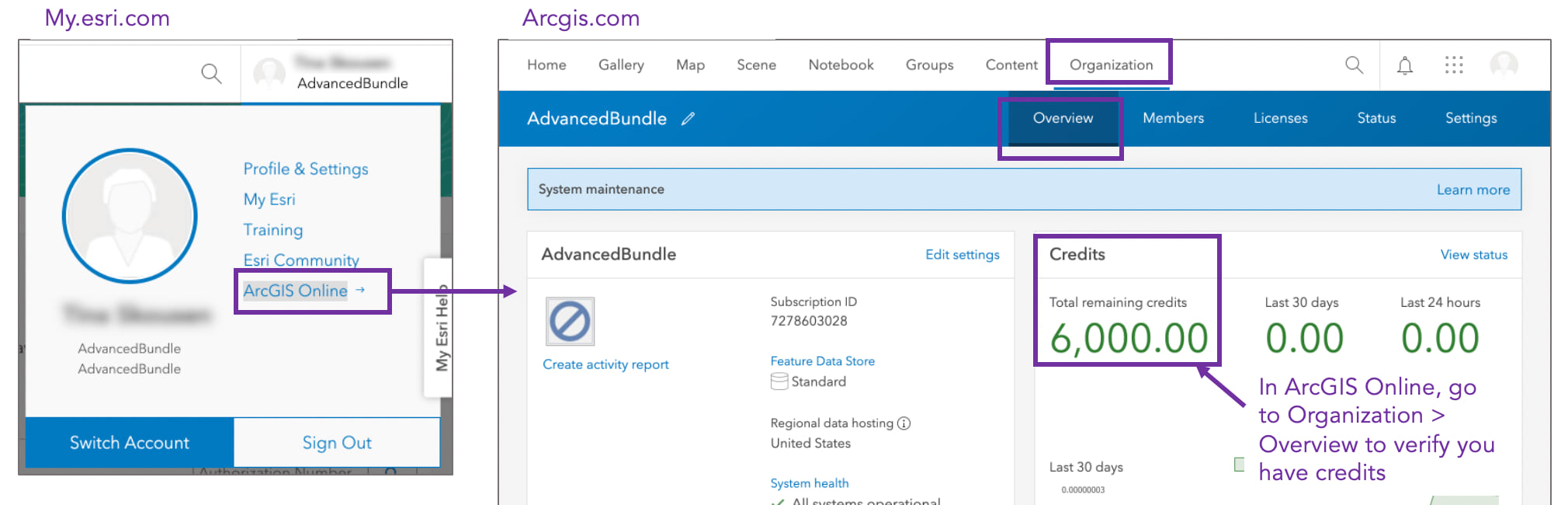Click the Switch Account button
This screenshot has width=1568, height=505.
pyautogui.click(x=130, y=443)
